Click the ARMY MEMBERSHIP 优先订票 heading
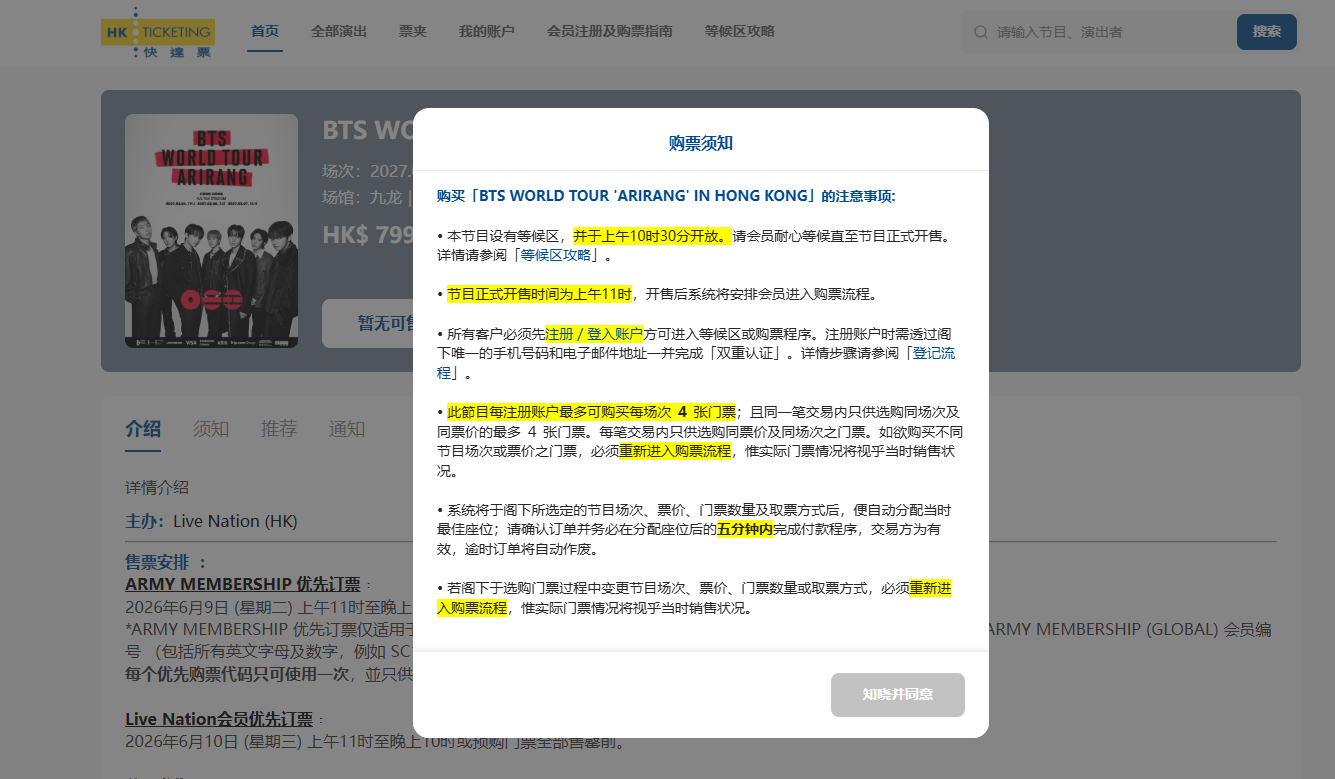 243,583
